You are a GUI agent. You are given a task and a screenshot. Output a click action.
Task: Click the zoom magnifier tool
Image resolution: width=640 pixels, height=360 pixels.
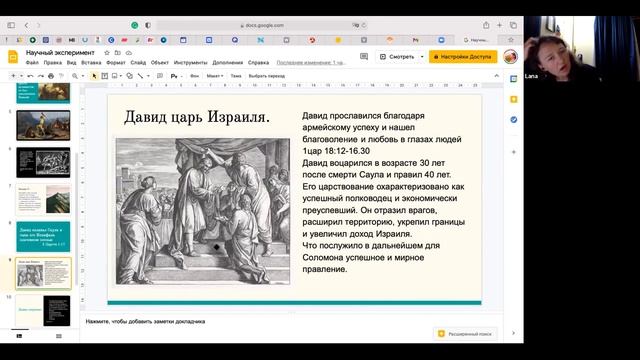tap(75, 76)
